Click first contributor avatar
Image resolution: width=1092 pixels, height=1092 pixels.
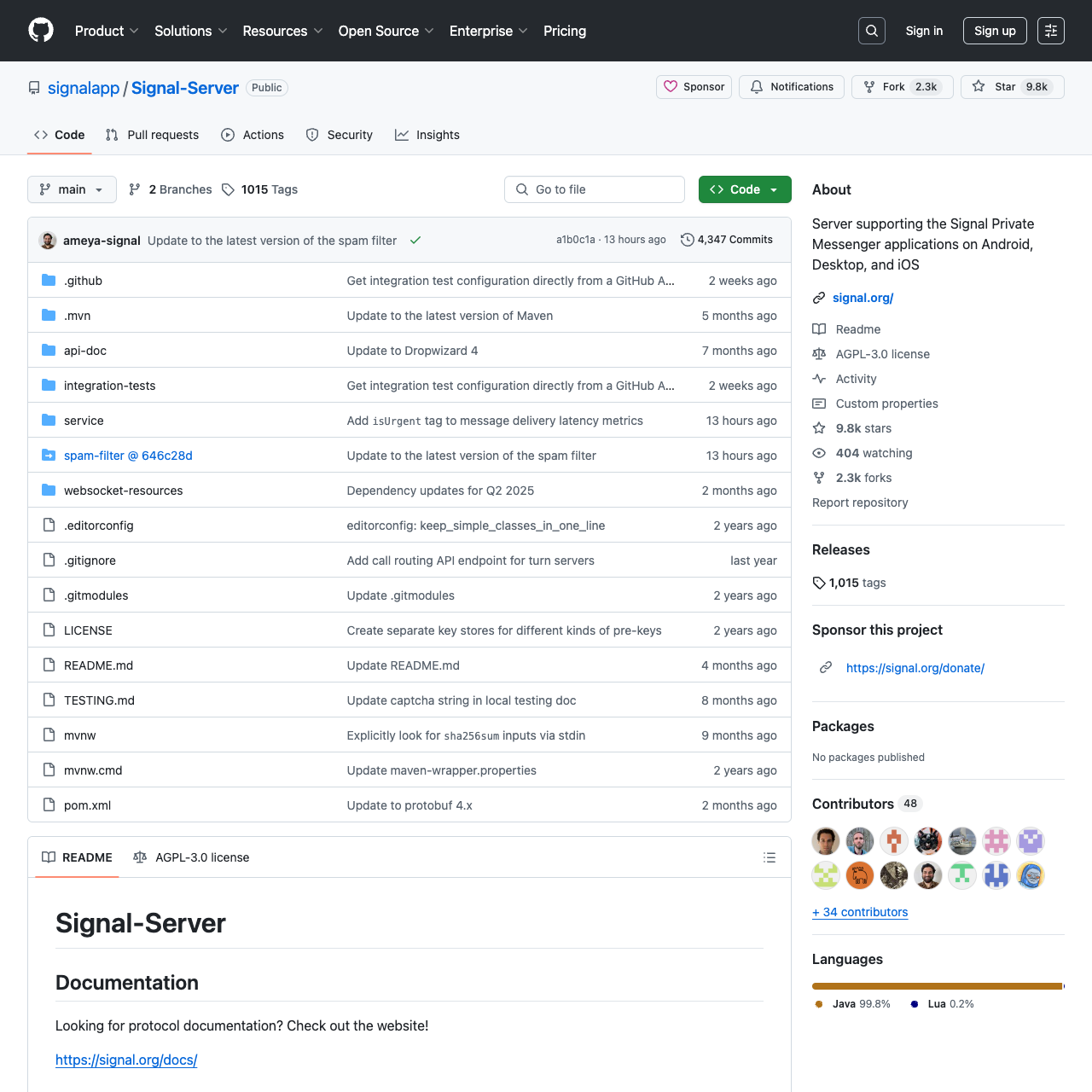pos(826,841)
